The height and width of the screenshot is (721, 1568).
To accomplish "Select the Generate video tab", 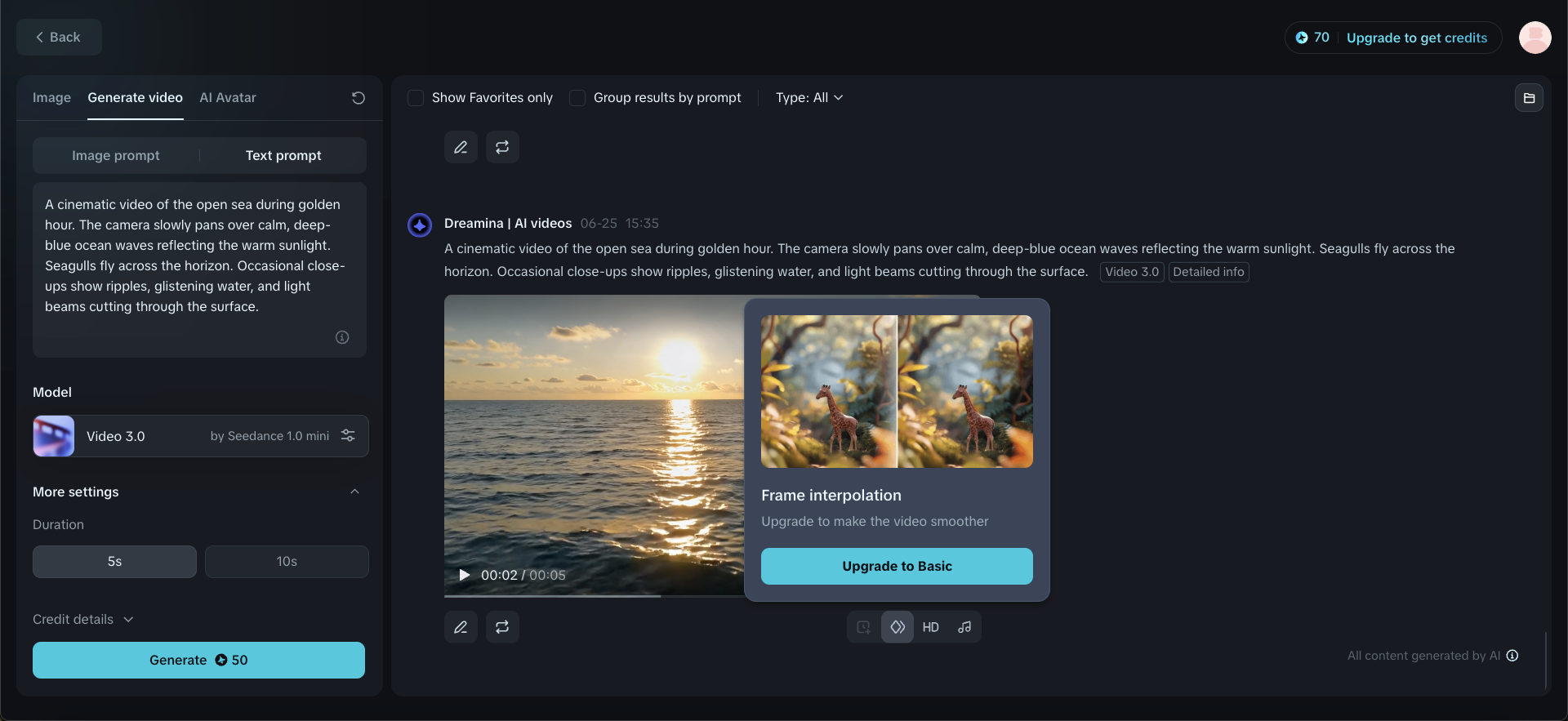I will tap(136, 98).
